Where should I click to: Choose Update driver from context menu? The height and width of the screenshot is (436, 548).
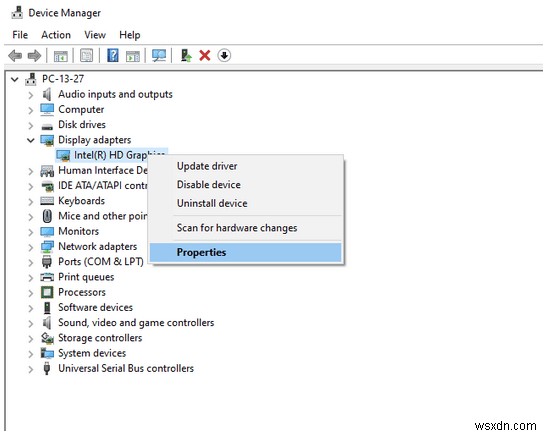(245, 166)
